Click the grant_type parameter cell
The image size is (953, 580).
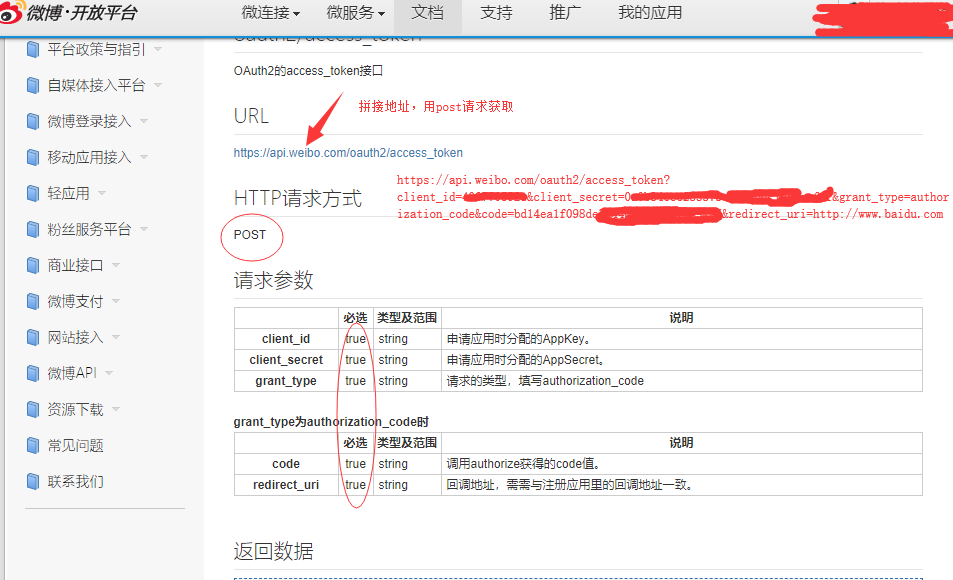286,381
